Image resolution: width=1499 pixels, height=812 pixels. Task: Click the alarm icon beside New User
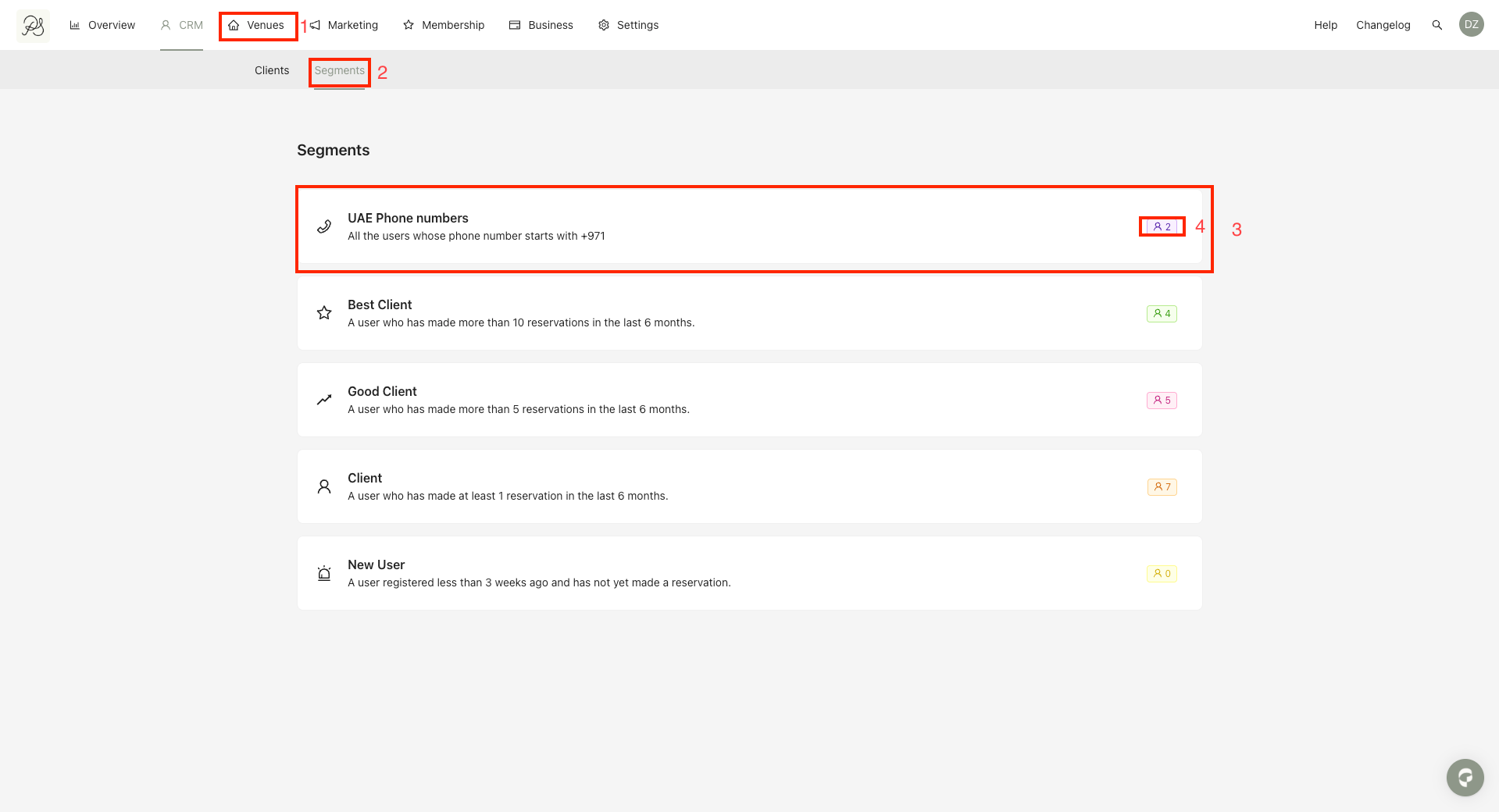point(324,573)
